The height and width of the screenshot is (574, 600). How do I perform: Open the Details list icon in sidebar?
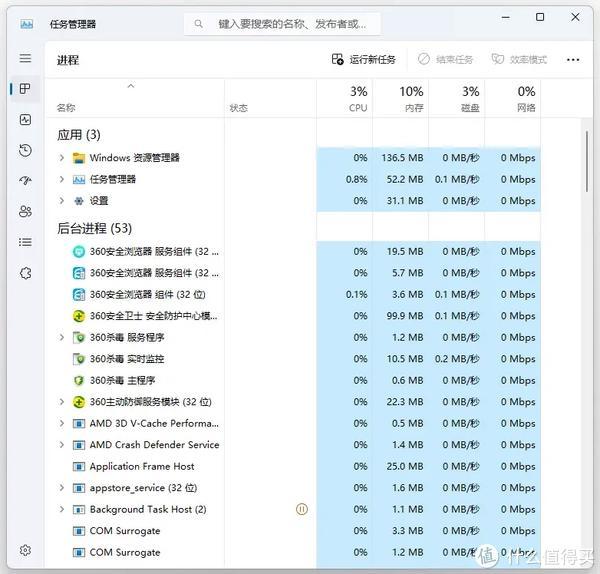pyautogui.click(x=25, y=242)
